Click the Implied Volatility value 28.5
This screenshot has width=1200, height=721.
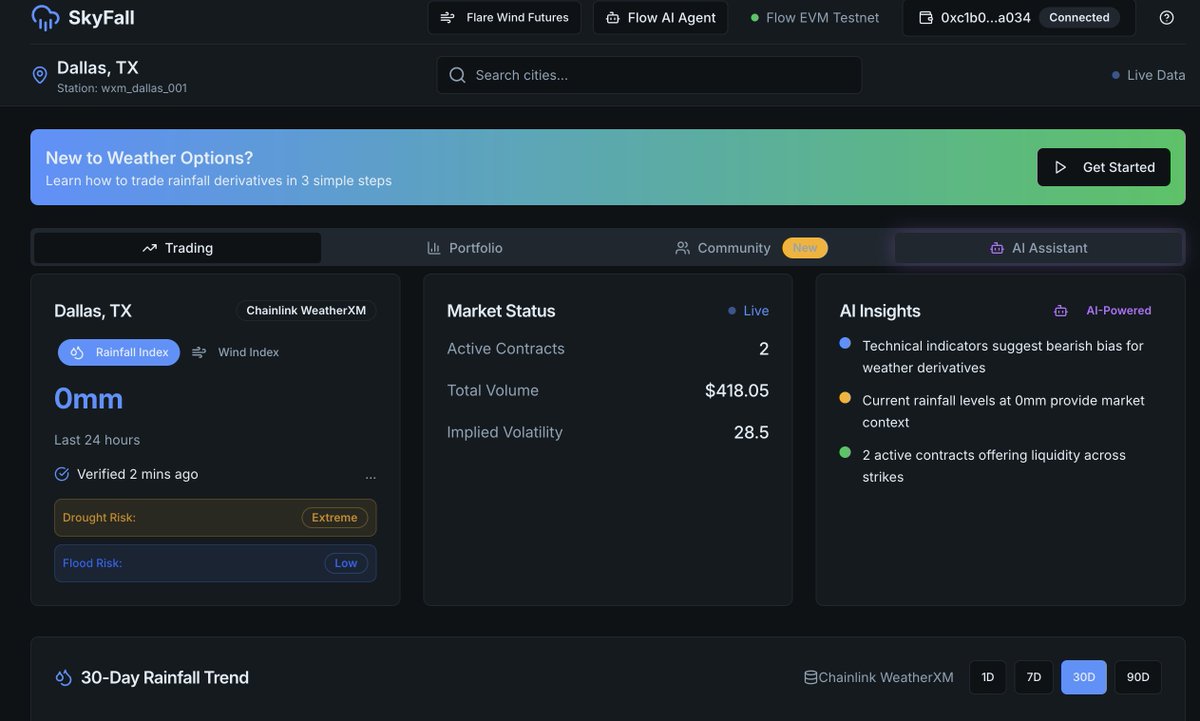tap(751, 432)
